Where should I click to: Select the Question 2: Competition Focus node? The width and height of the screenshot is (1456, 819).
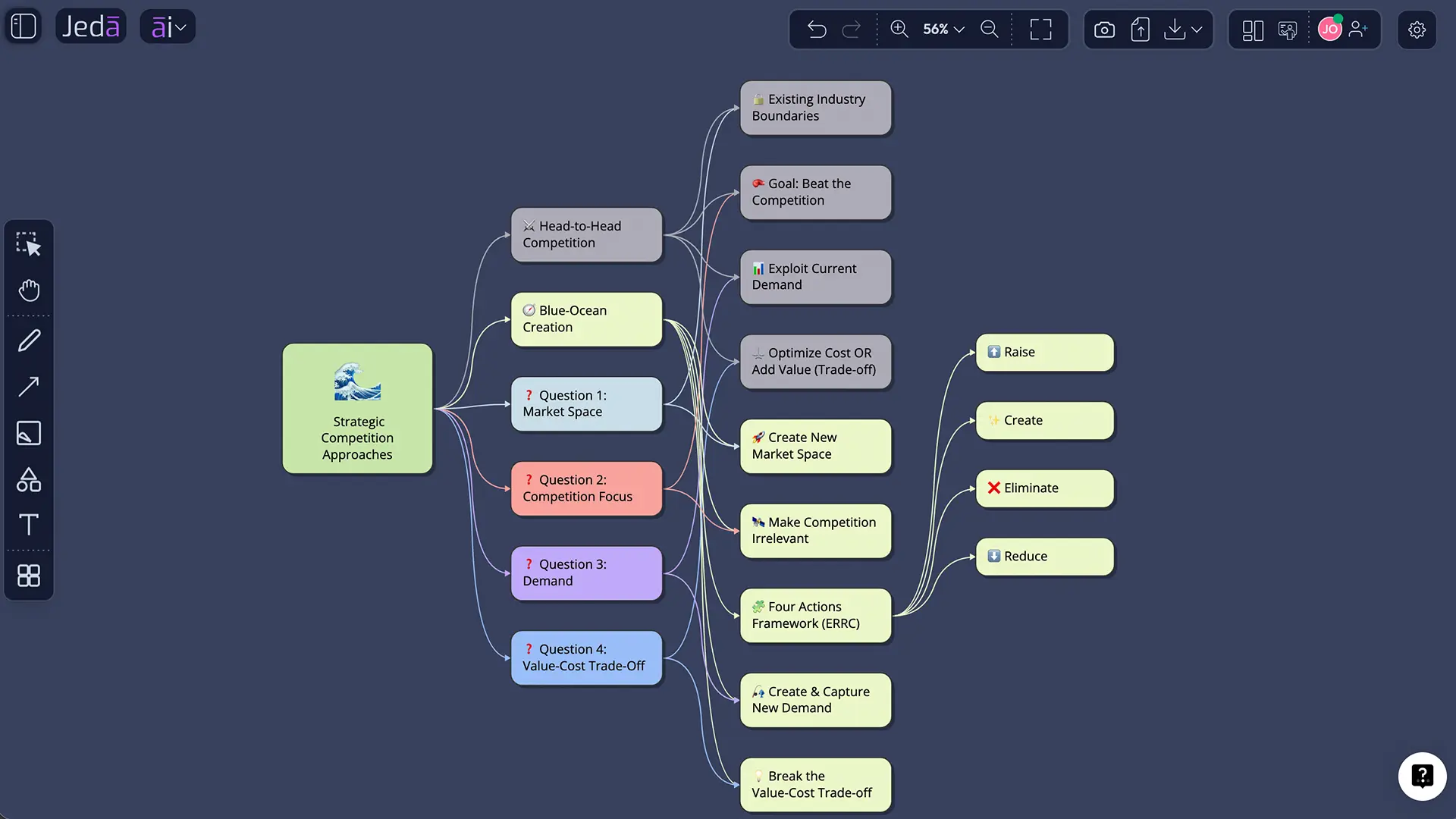(x=586, y=488)
